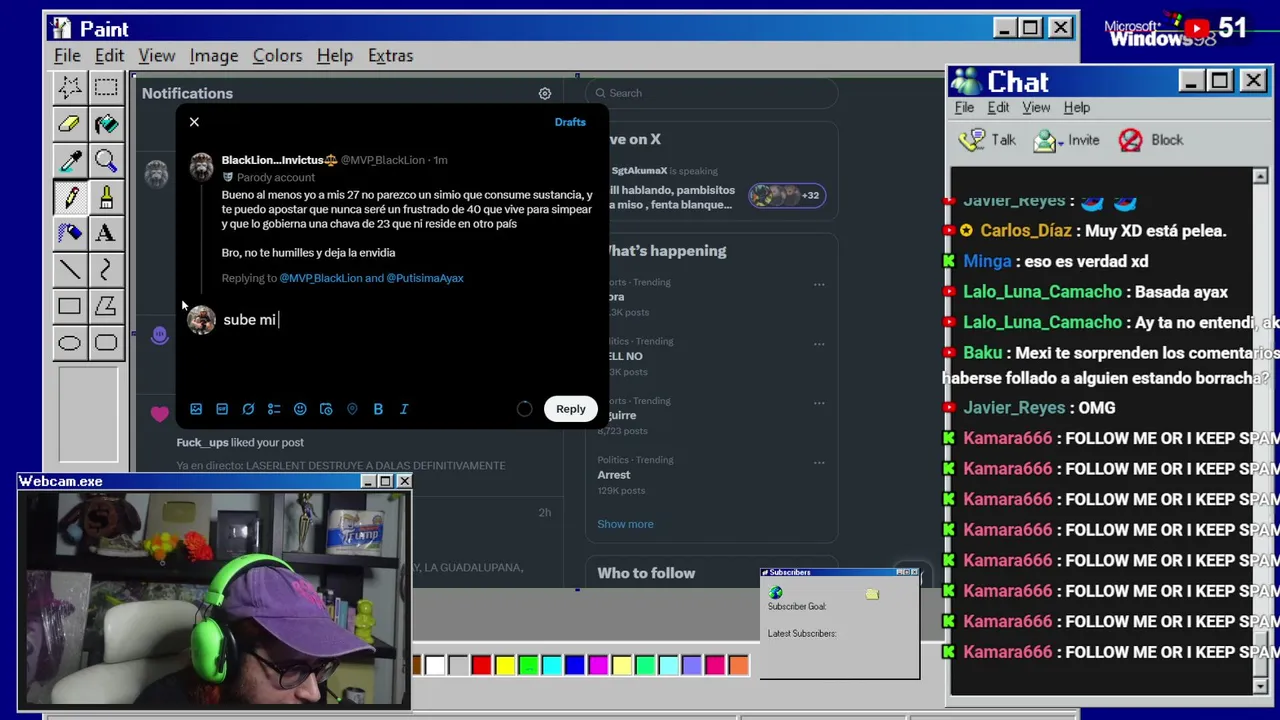Open the Grok enhance icon in reply
The image size is (1280, 720).
tap(248, 409)
